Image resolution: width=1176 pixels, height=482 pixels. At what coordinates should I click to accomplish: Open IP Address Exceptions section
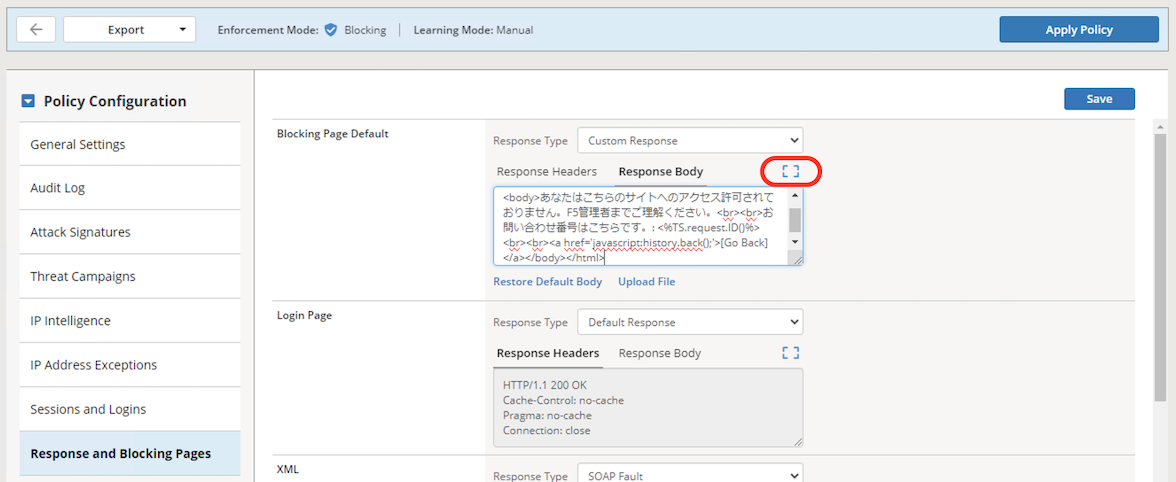(130, 365)
